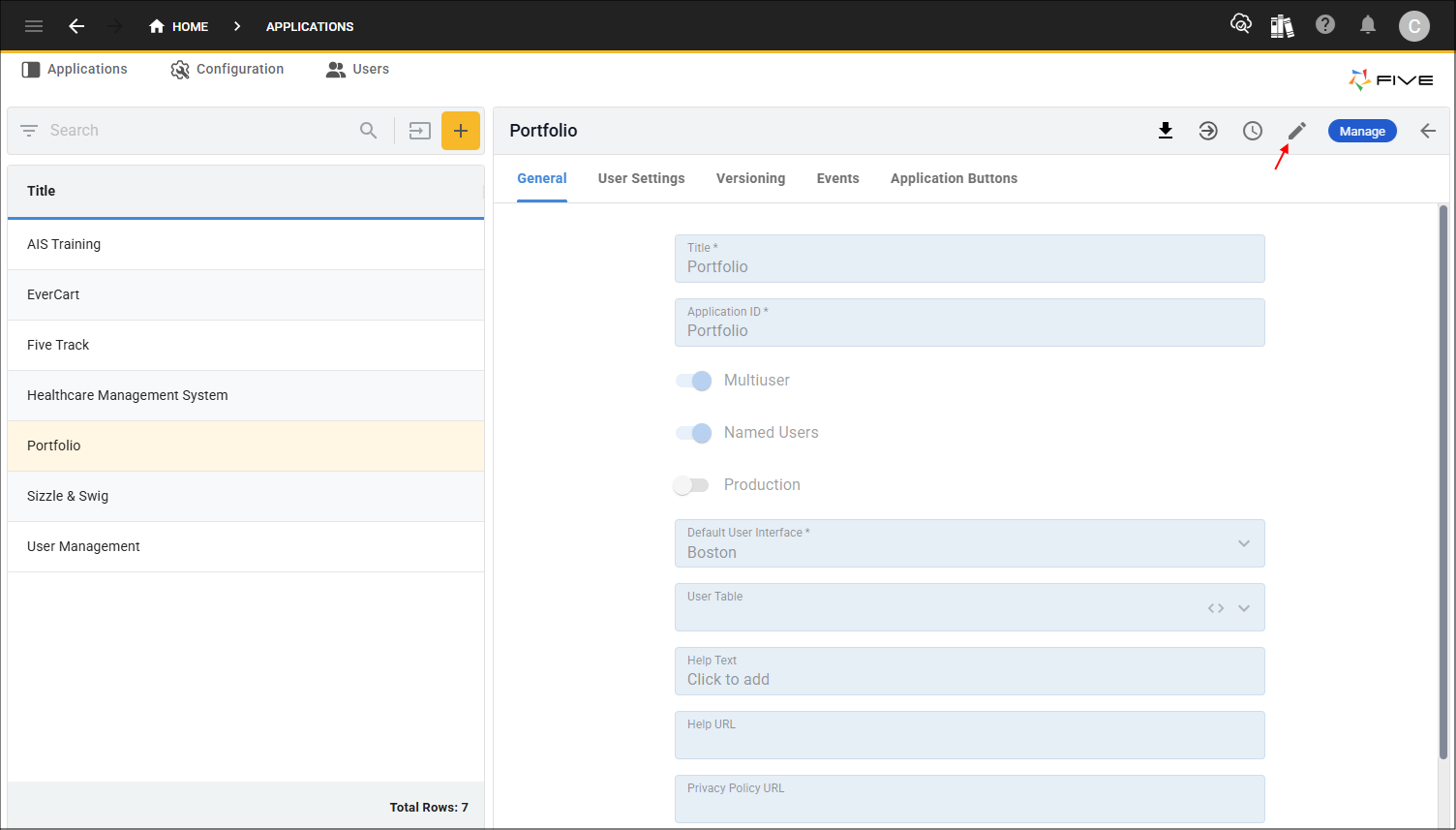Viewport: 1456px width, 830px height.
Task: Open the Configuration menu
Action: 227,69
